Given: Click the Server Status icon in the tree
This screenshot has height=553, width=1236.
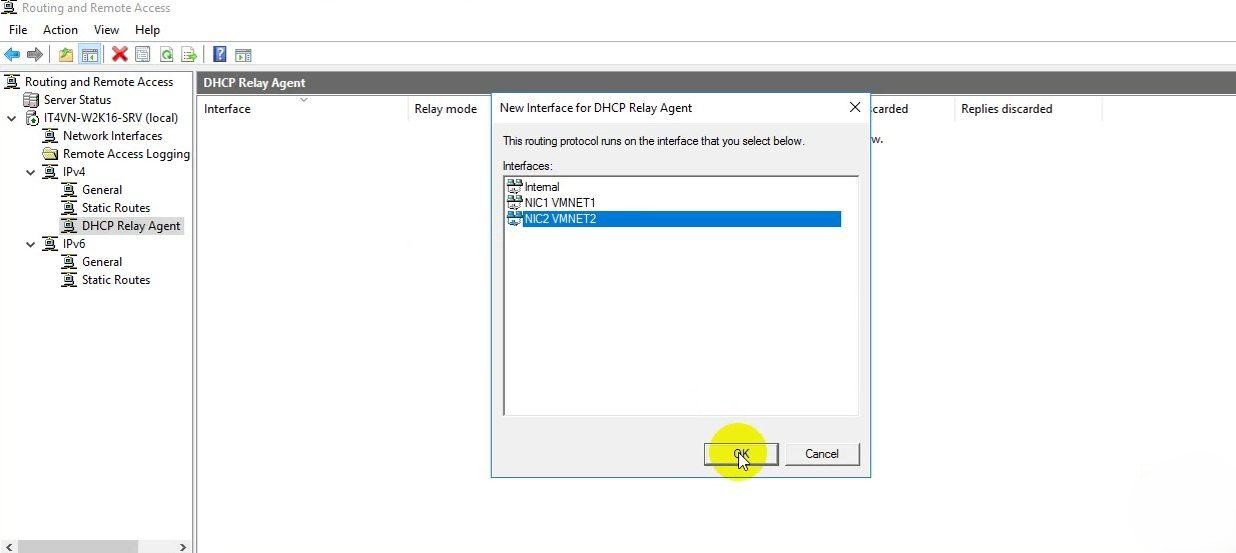Looking at the screenshot, I should (x=32, y=100).
